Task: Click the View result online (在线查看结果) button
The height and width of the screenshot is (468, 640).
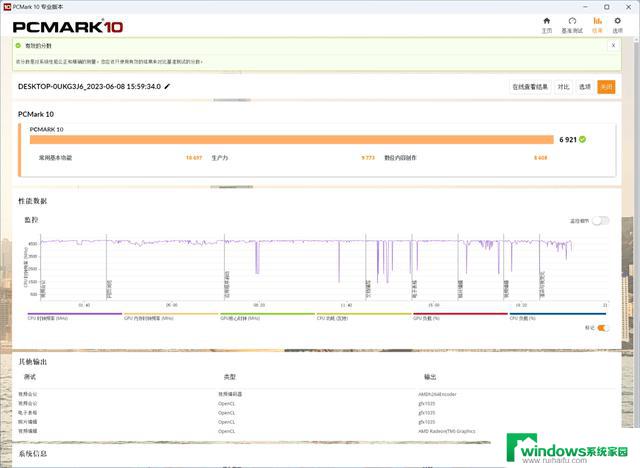Action: [x=530, y=87]
